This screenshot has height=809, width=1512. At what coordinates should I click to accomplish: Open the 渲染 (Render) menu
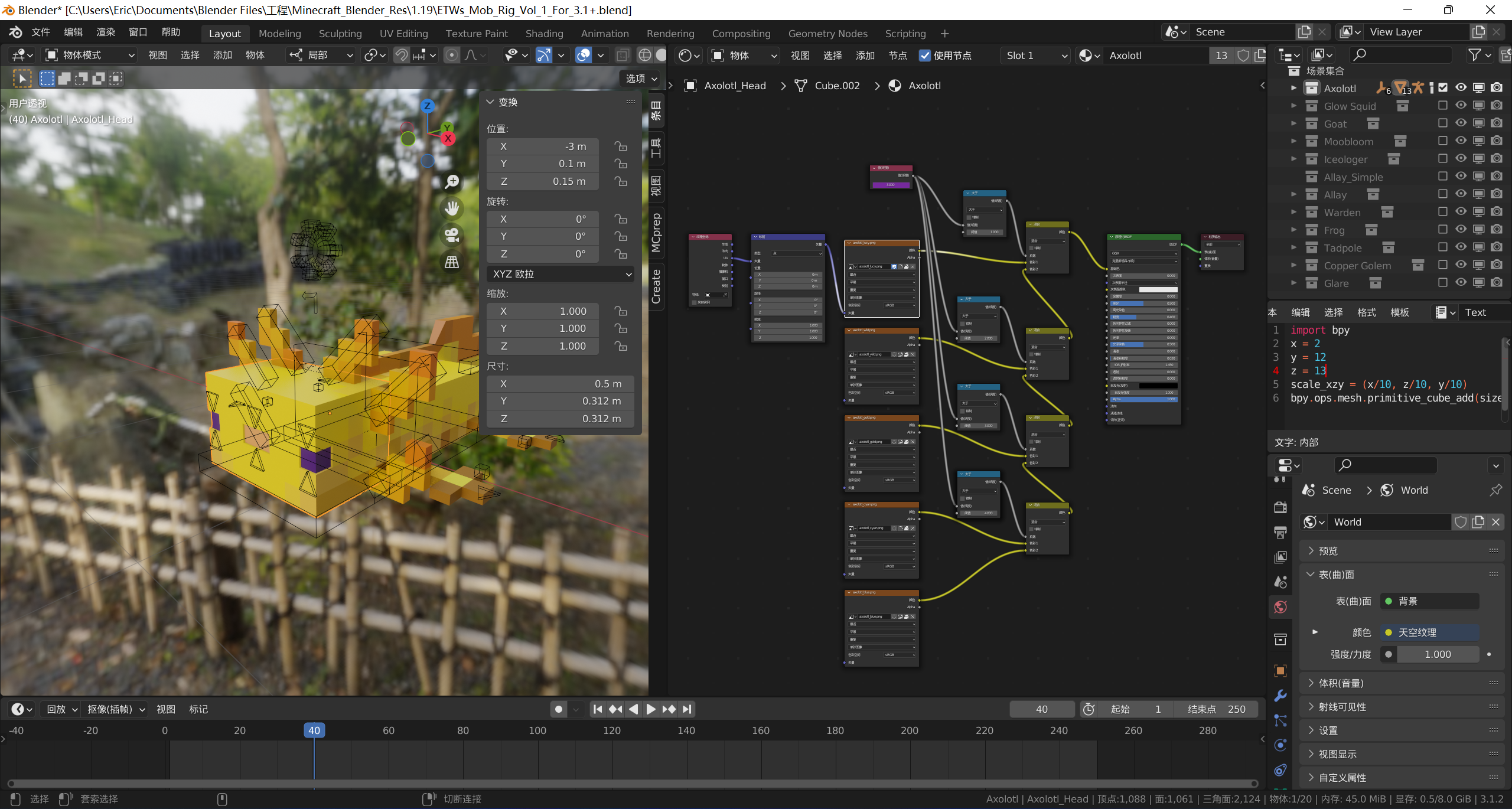click(105, 32)
